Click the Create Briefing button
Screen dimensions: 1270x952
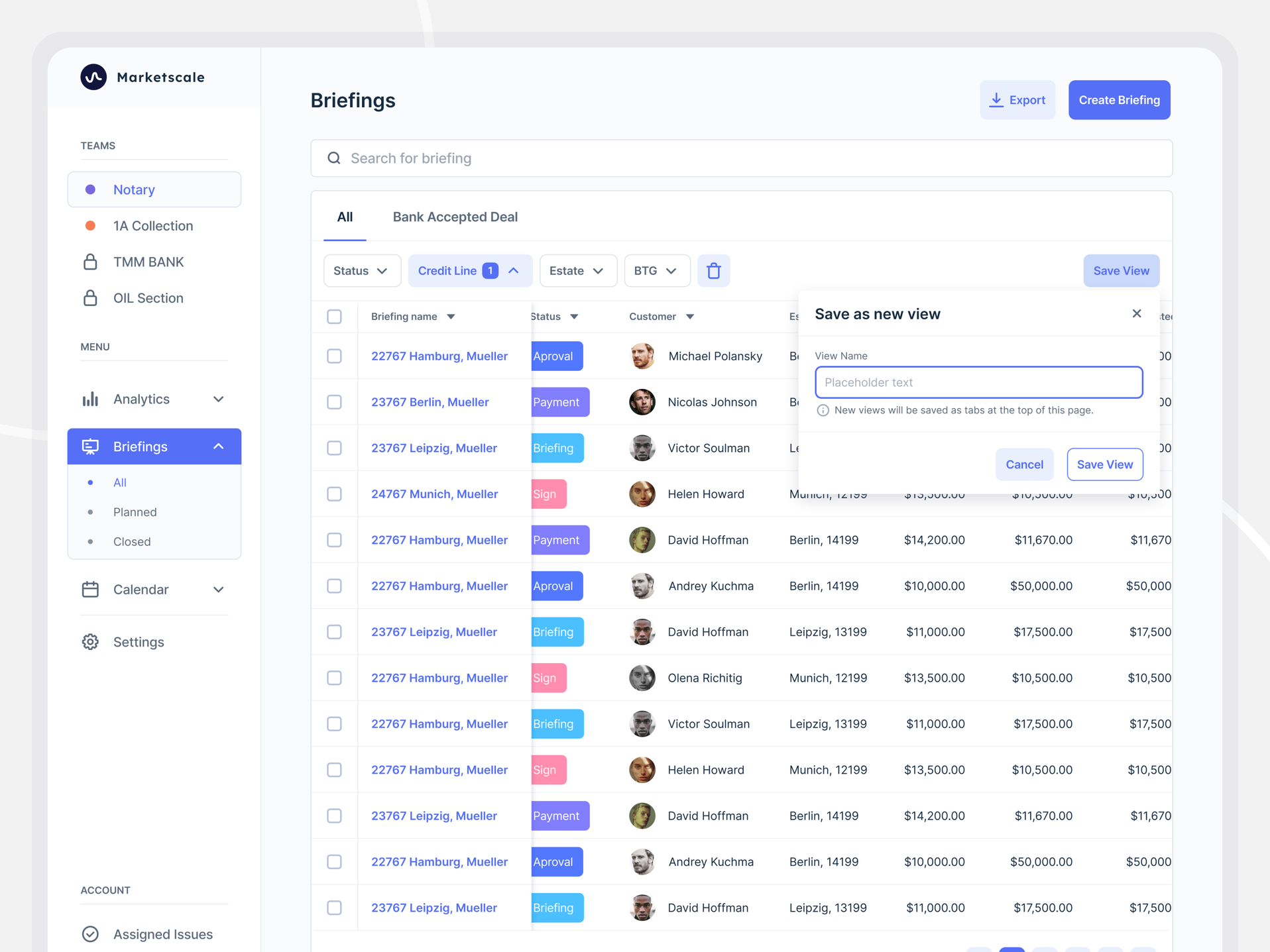coord(1118,100)
